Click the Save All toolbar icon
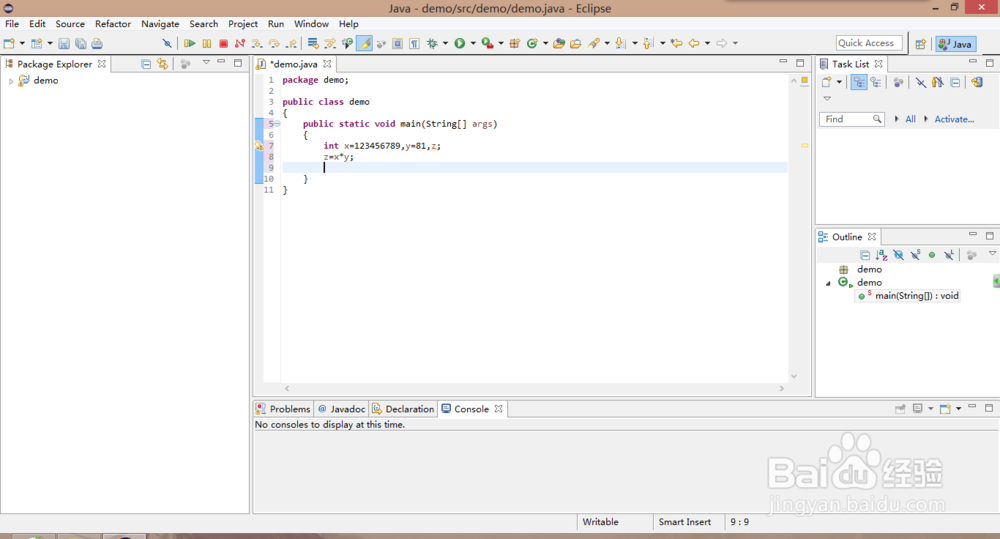This screenshot has width=1000, height=539. (x=80, y=43)
